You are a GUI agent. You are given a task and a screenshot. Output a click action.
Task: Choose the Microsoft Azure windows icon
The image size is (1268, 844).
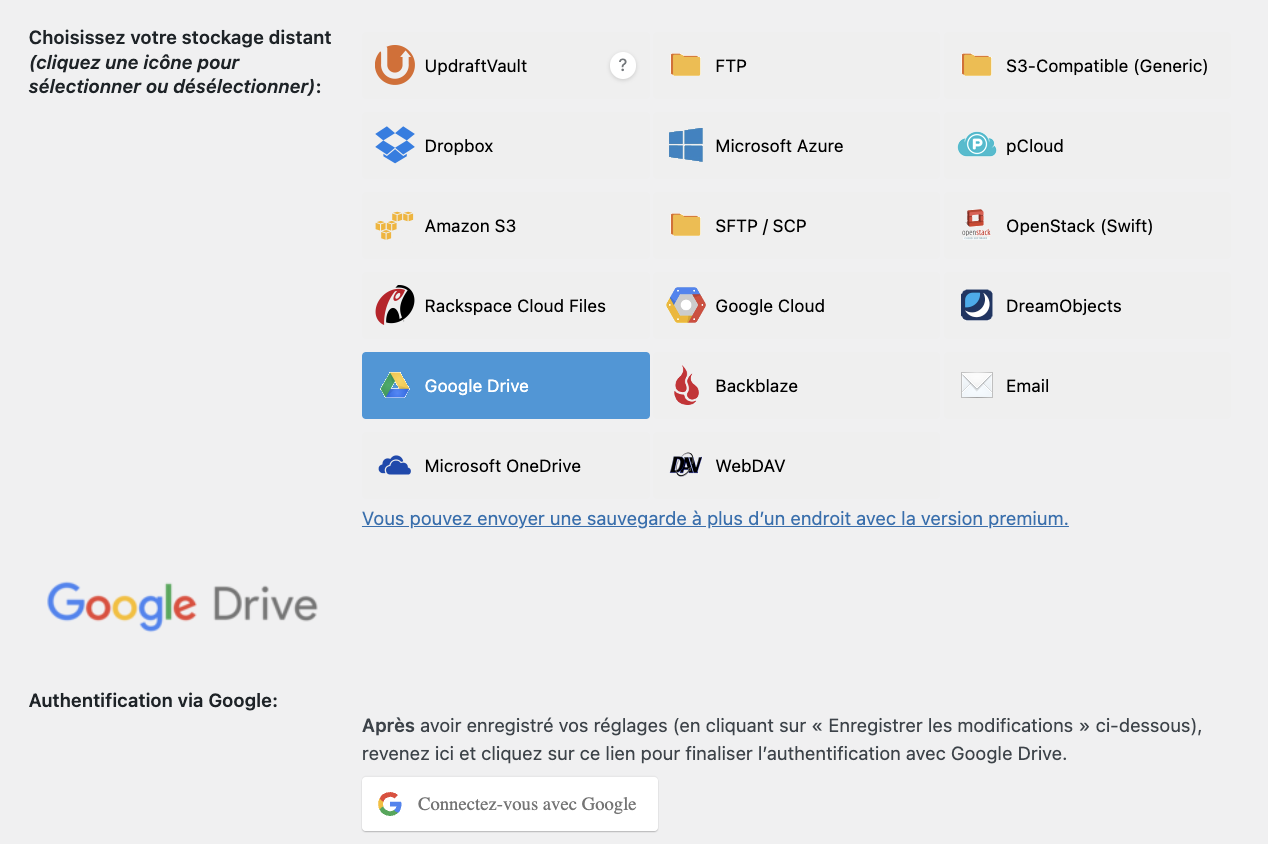click(x=685, y=146)
